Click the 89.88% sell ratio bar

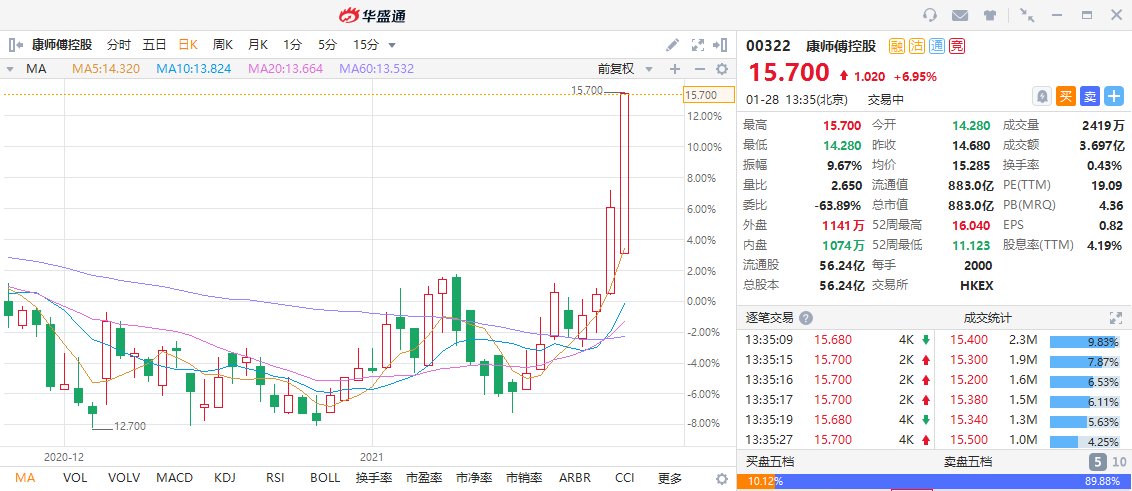coord(954,482)
